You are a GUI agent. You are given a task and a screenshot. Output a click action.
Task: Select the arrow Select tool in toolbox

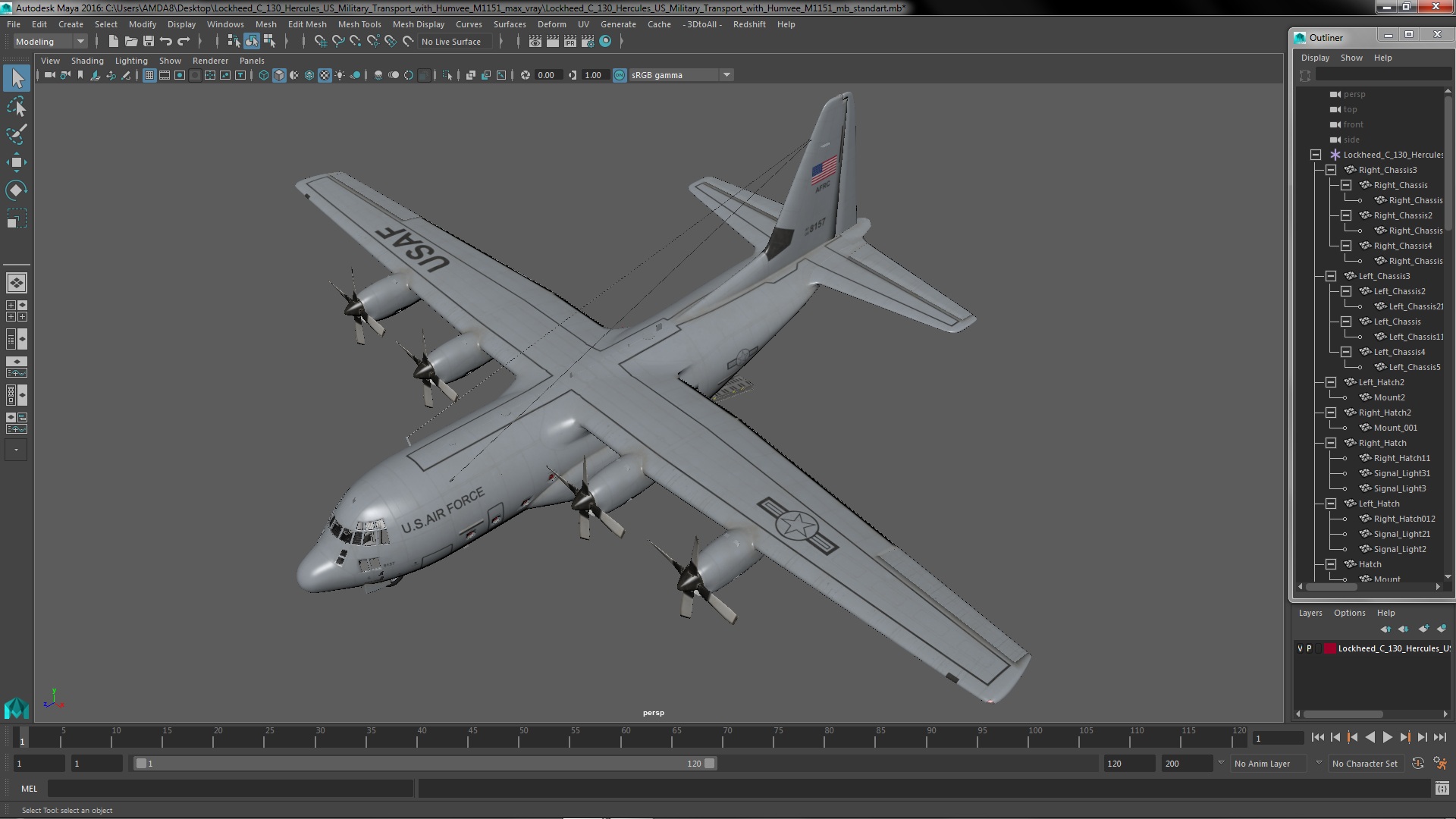coord(17,78)
